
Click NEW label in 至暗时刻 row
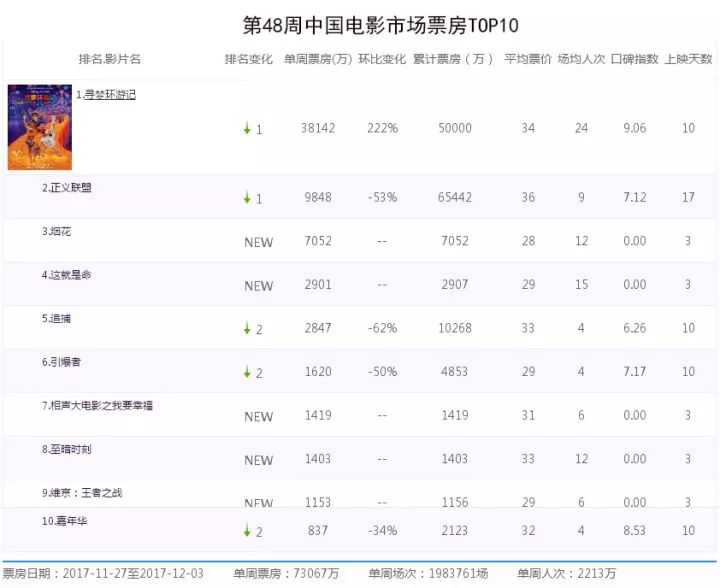click(259, 460)
